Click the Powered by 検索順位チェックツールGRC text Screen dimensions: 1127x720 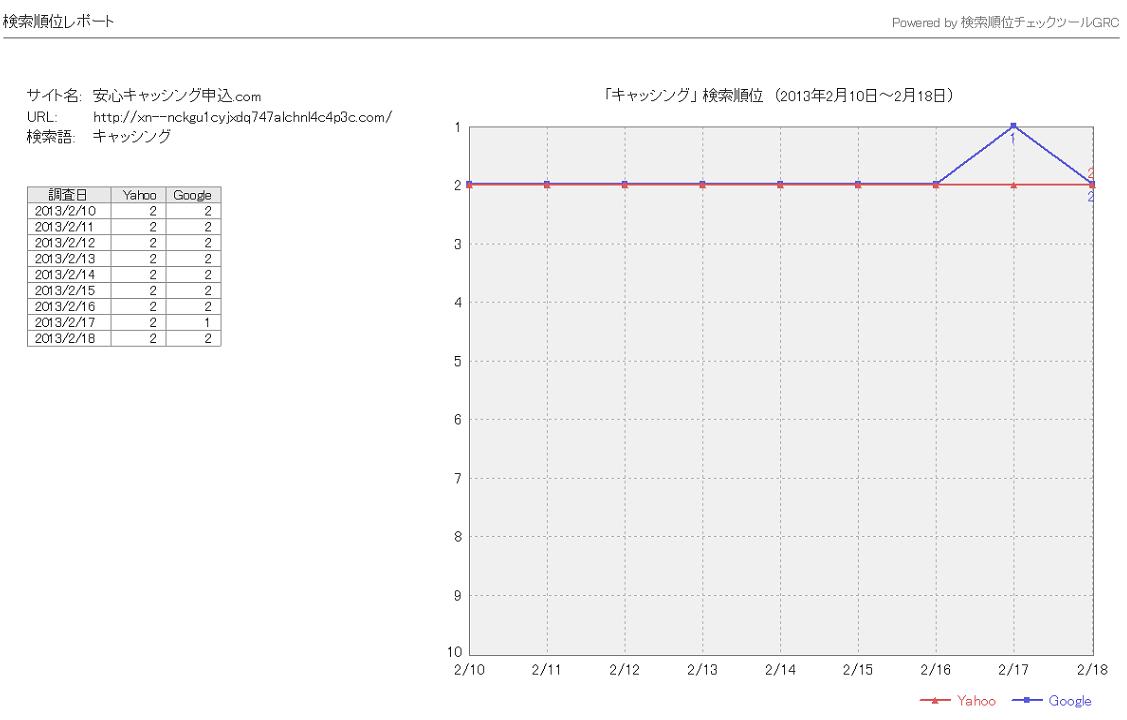tap(1005, 22)
